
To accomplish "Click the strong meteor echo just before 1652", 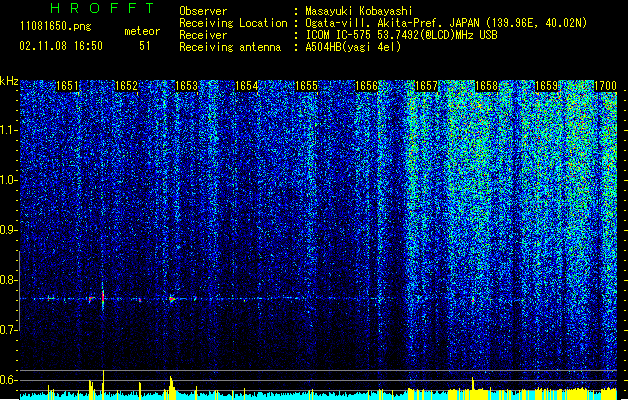I will point(103,297).
